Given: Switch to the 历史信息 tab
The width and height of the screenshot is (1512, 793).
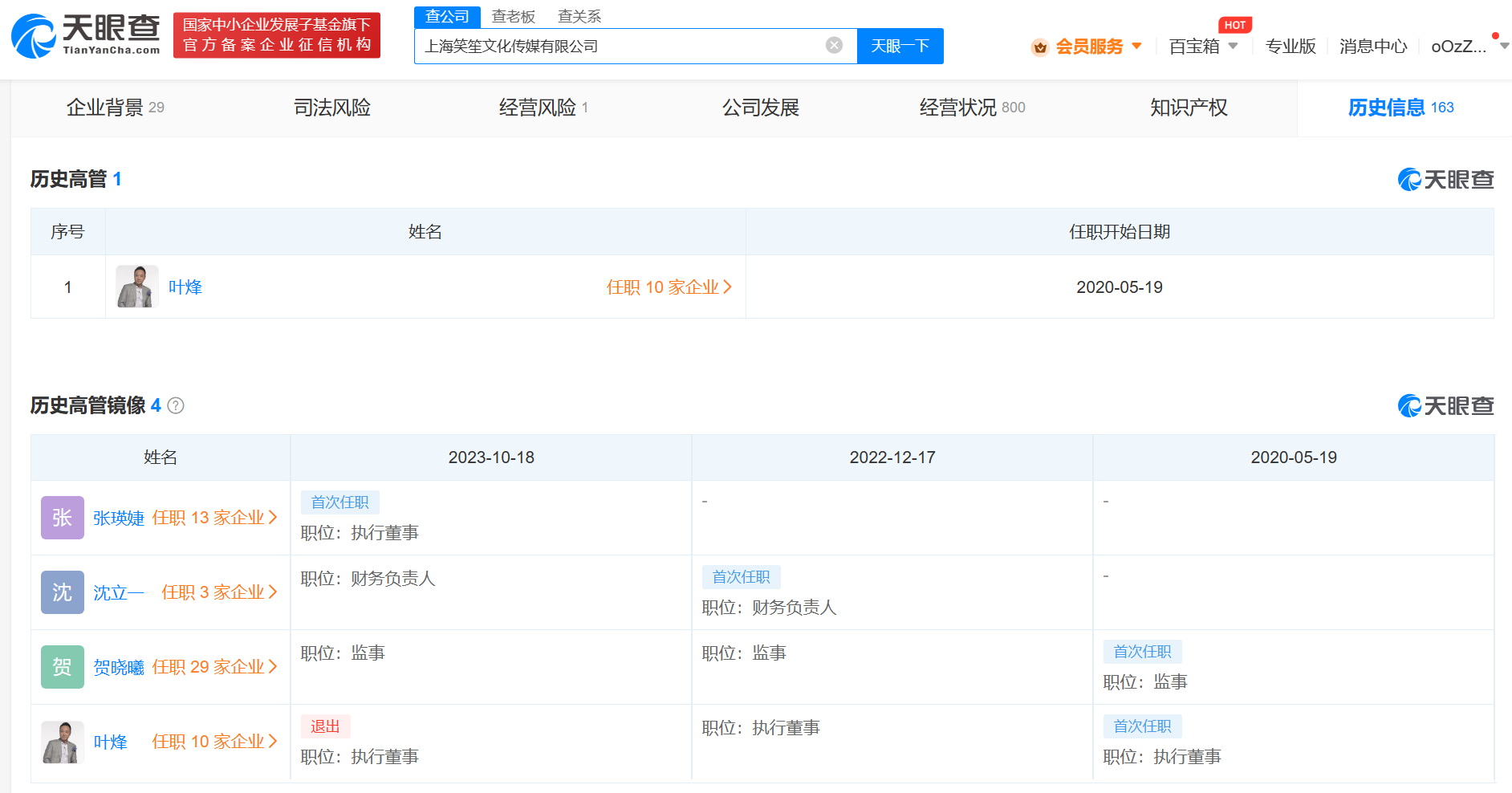Looking at the screenshot, I should click(1400, 108).
